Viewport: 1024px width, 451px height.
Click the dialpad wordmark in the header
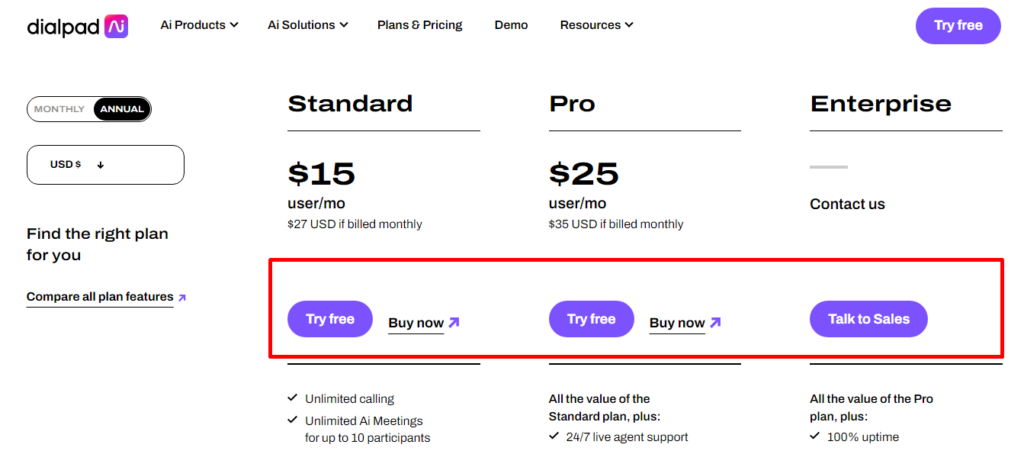pyautogui.click(x=63, y=26)
